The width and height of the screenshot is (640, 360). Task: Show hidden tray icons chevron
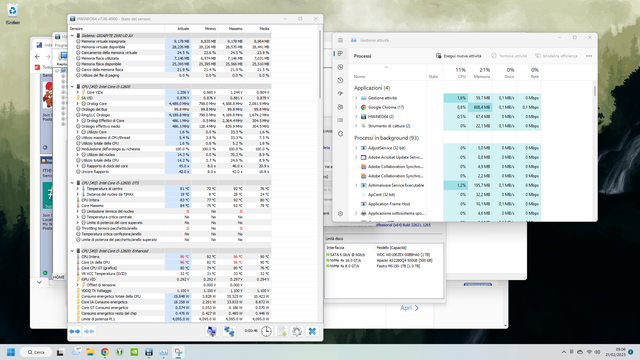[x=564, y=352]
